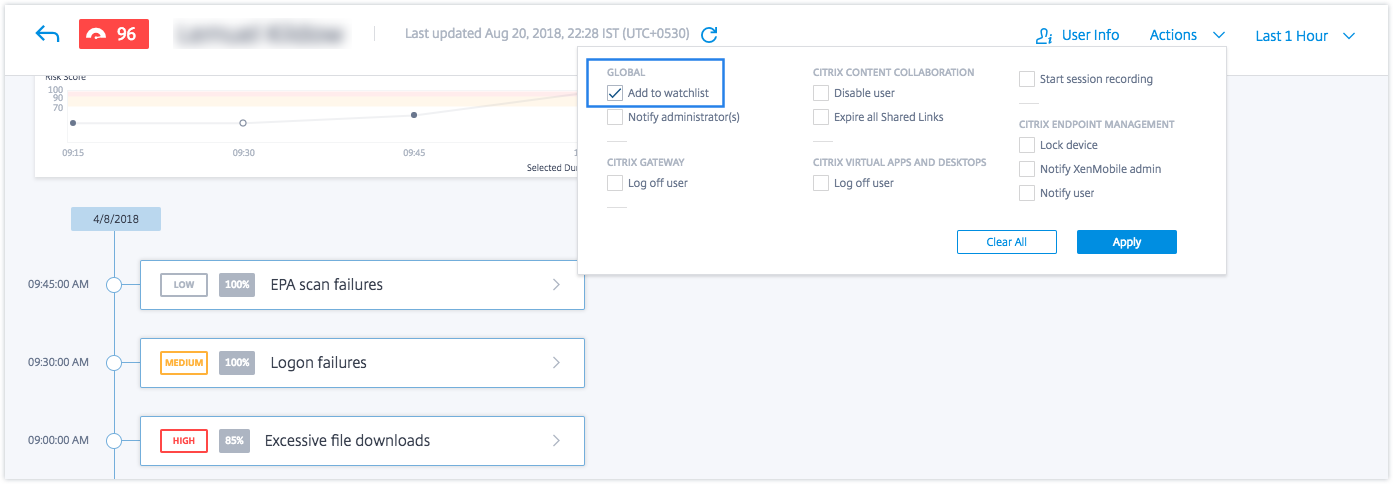The width and height of the screenshot is (1393, 484).
Task: Click the User Info person icon
Action: click(x=1045, y=36)
